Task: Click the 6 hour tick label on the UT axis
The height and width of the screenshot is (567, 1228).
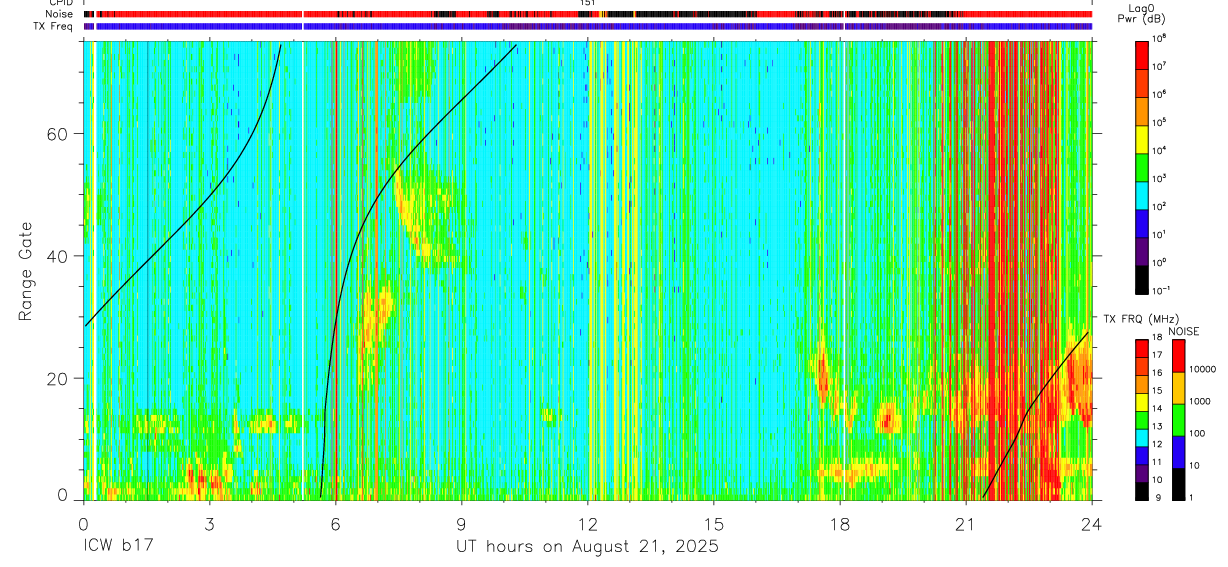Action: [335, 524]
